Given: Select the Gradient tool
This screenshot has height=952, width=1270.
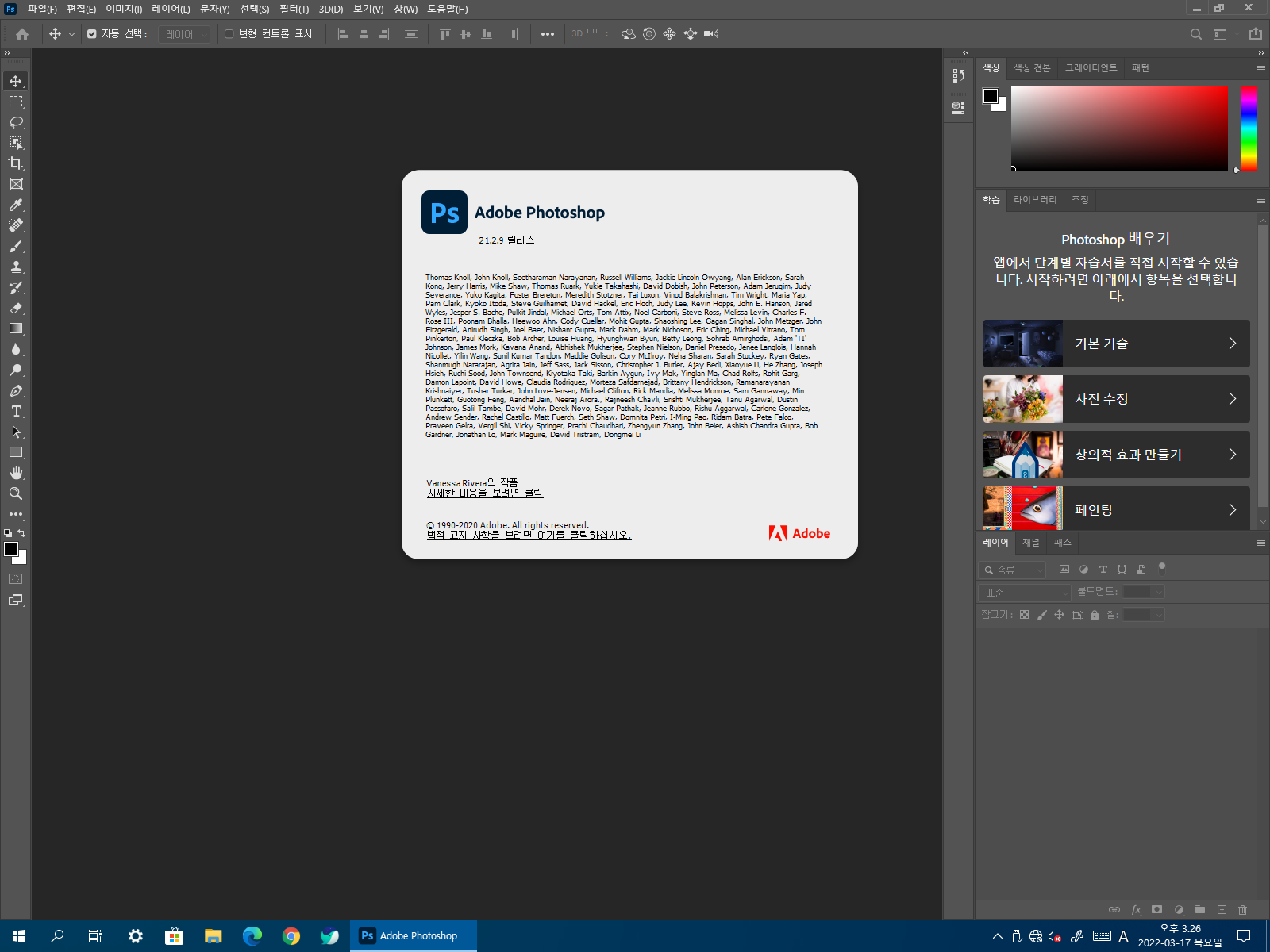Looking at the screenshot, I should 16,328.
